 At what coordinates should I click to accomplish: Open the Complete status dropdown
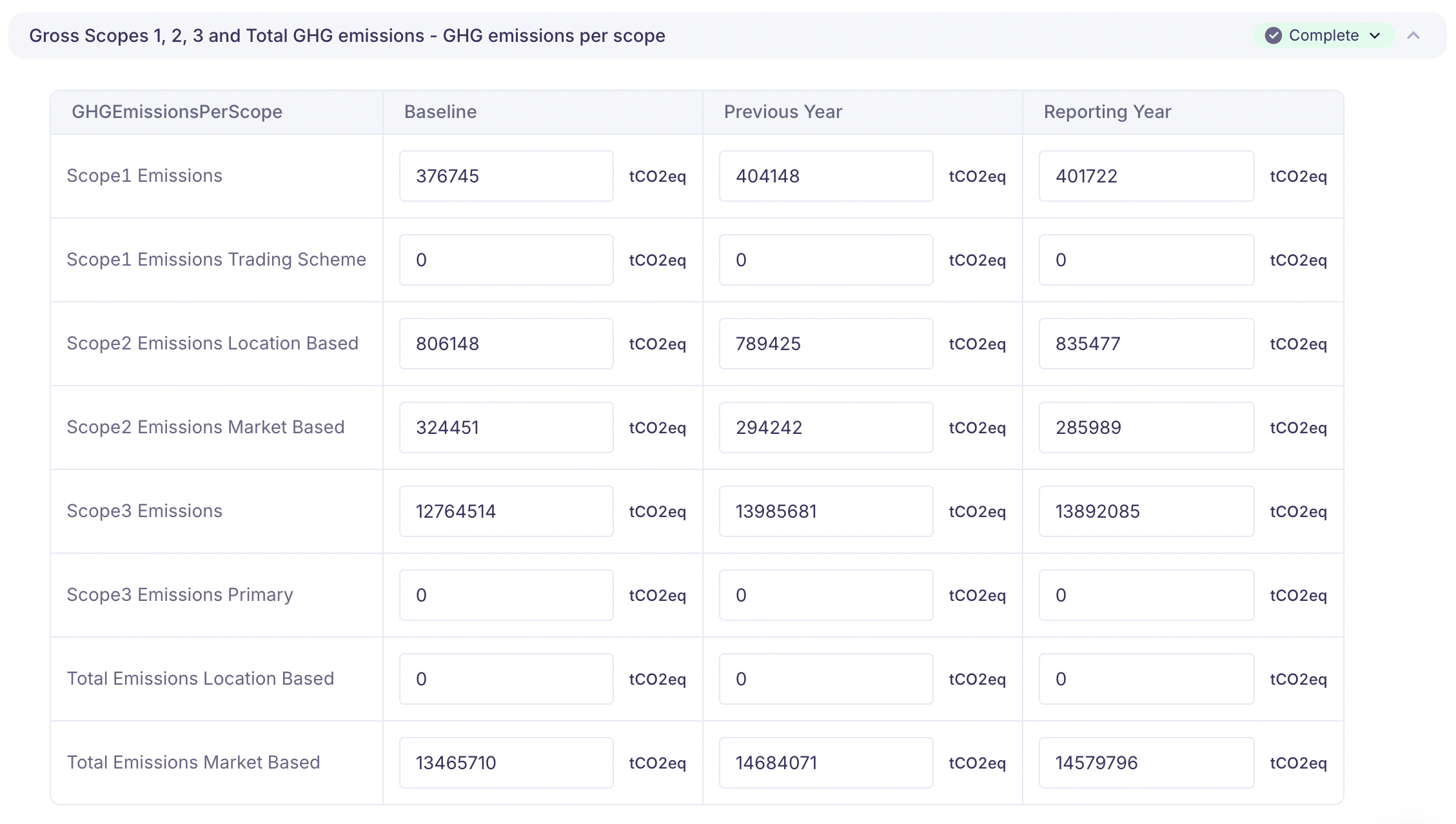pyautogui.click(x=1374, y=35)
